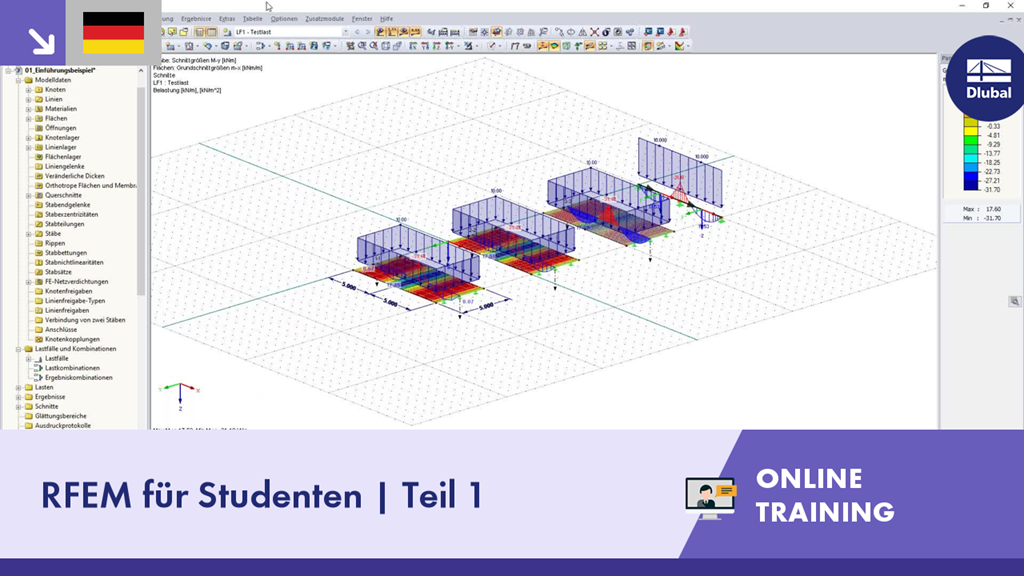Click the magnifier icon at right edge
Image resolution: width=1024 pixels, height=576 pixels.
click(x=1014, y=301)
